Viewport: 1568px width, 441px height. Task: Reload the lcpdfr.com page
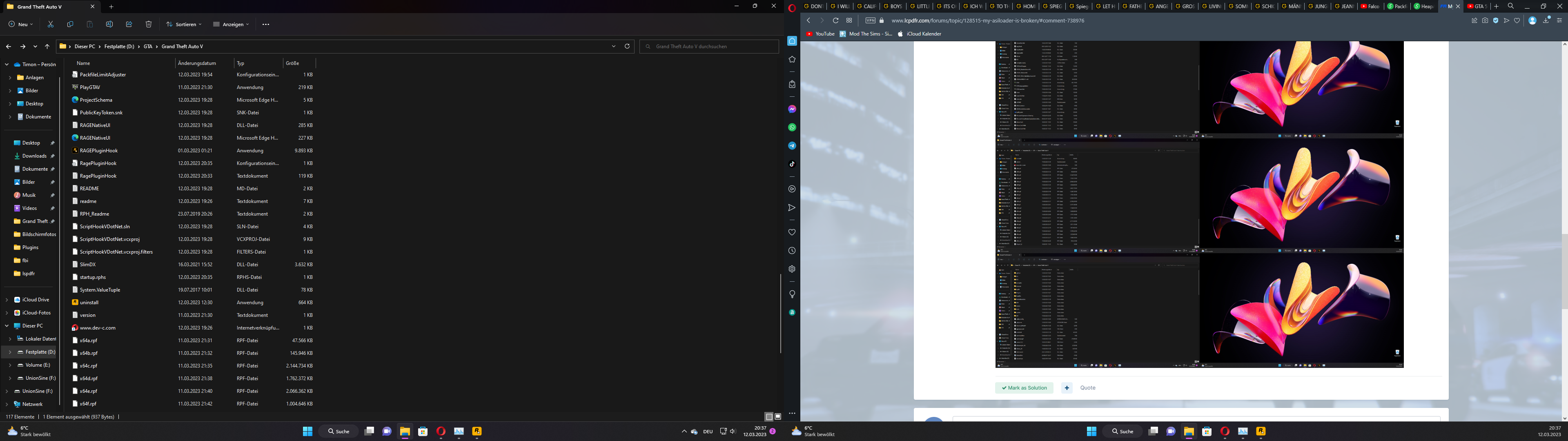click(836, 21)
